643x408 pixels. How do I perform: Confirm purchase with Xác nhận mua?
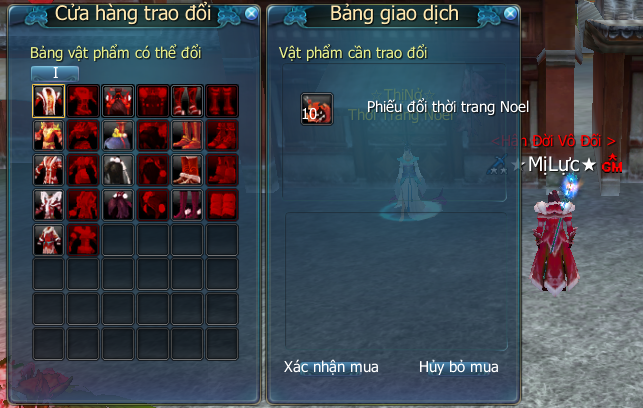(x=331, y=367)
